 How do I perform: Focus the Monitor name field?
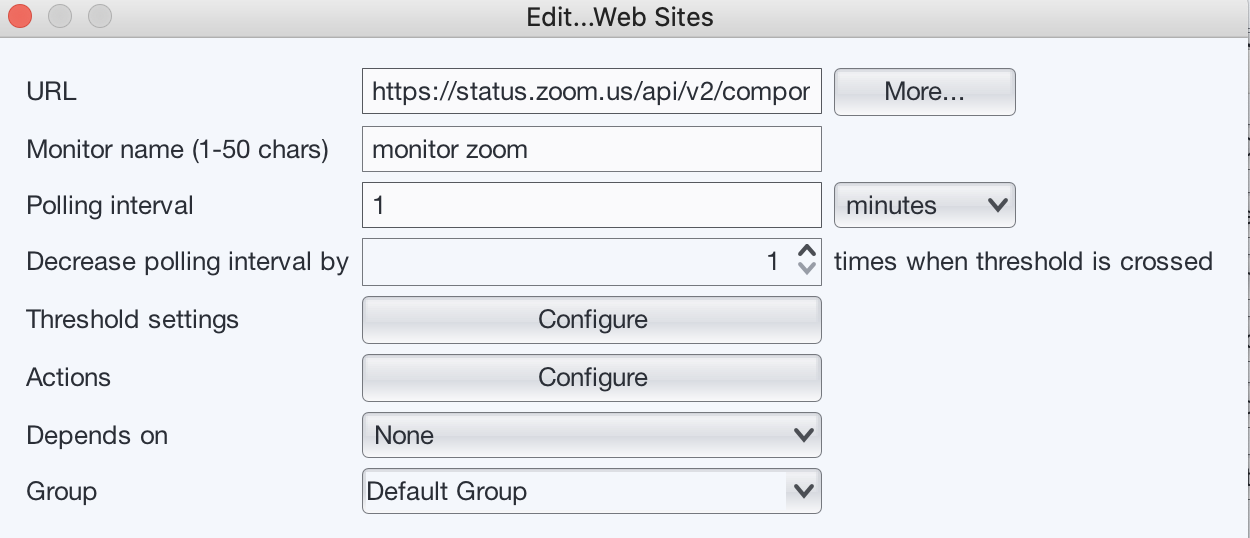[x=591, y=149]
